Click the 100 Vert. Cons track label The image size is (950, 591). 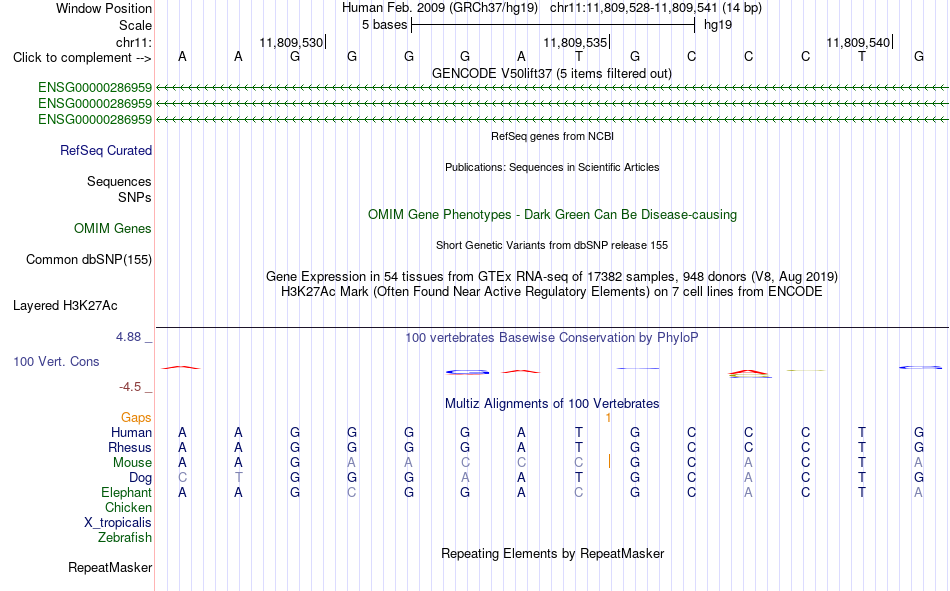coord(56,362)
